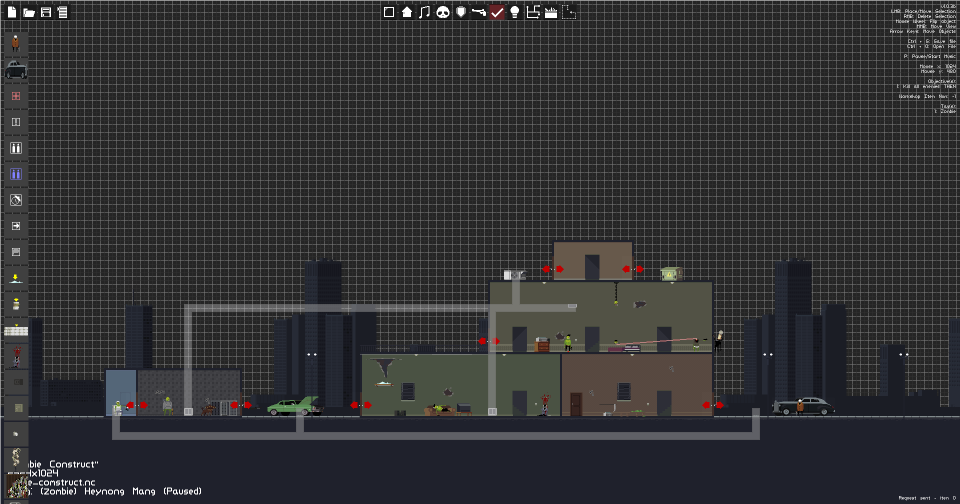The width and height of the screenshot is (960, 504).
Task: Pick the dark vent box palette item
Action: click(x=16, y=382)
